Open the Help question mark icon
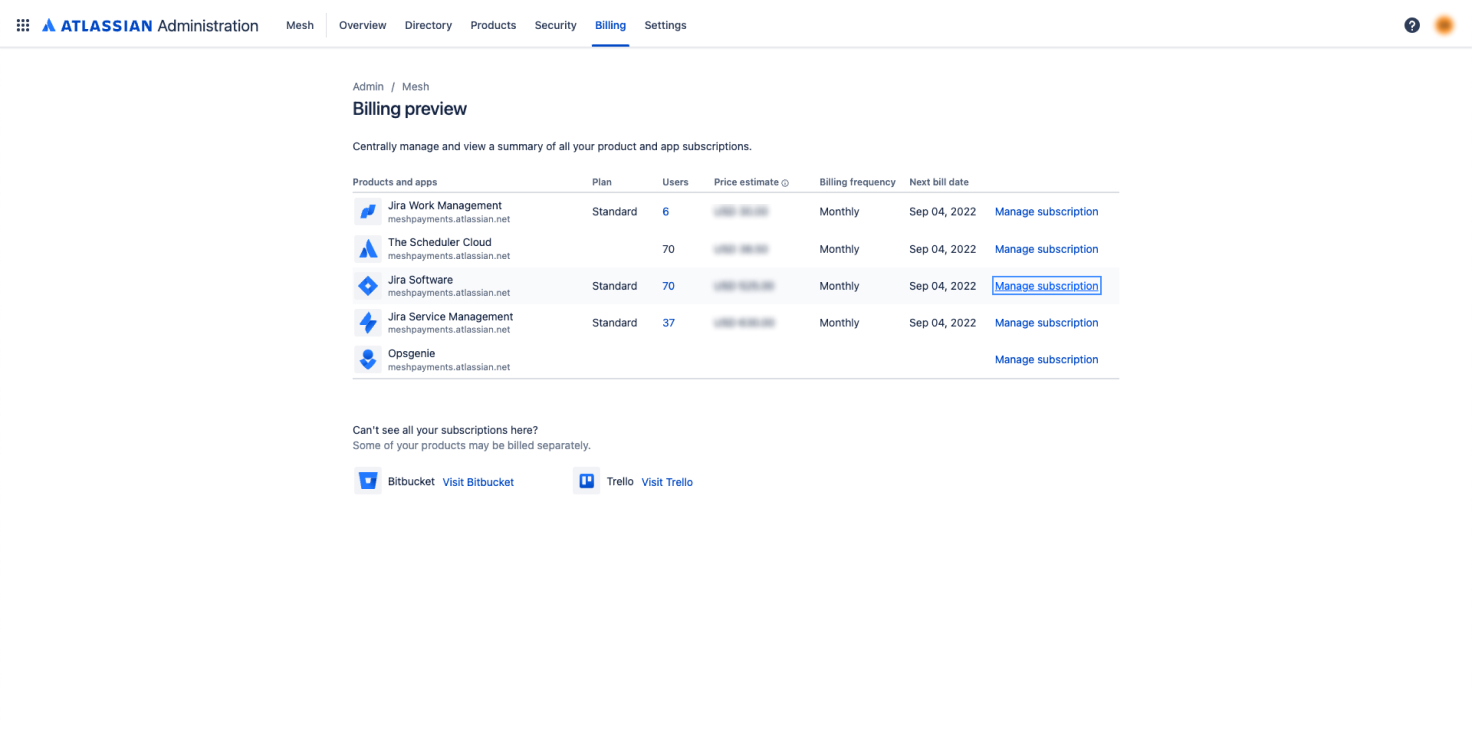This screenshot has height=752, width=1472. pyautogui.click(x=1412, y=25)
